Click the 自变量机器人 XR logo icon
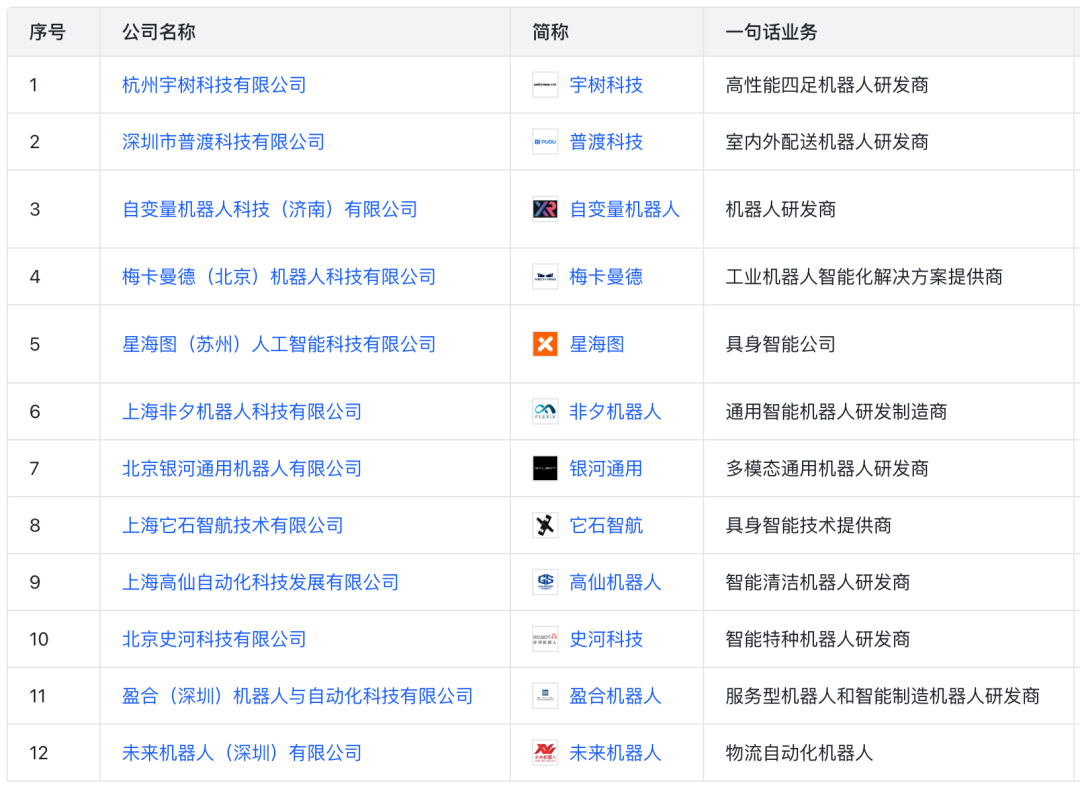Screen dimensions: 1080x791 click(545, 209)
